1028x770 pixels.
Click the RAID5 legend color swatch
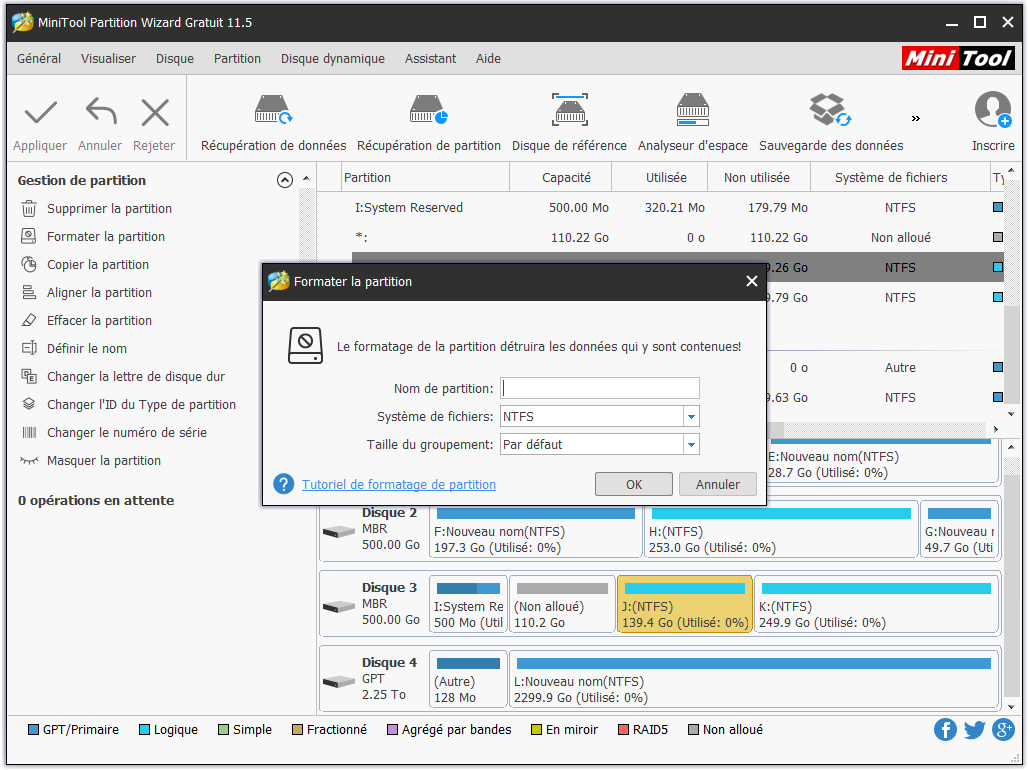point(623,730)
